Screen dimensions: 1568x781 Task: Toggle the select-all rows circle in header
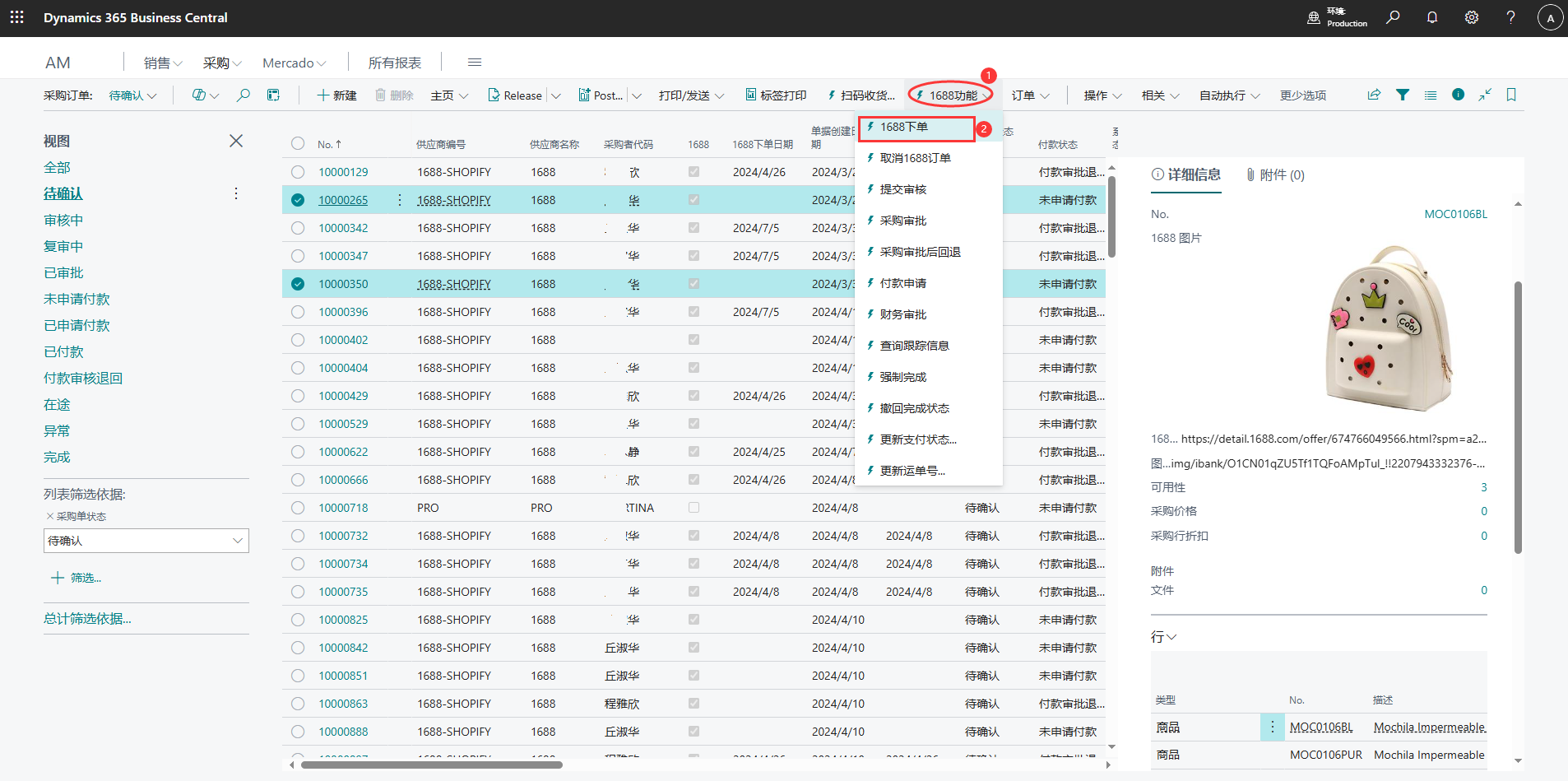pyautogui.click(x=298, y=144)
